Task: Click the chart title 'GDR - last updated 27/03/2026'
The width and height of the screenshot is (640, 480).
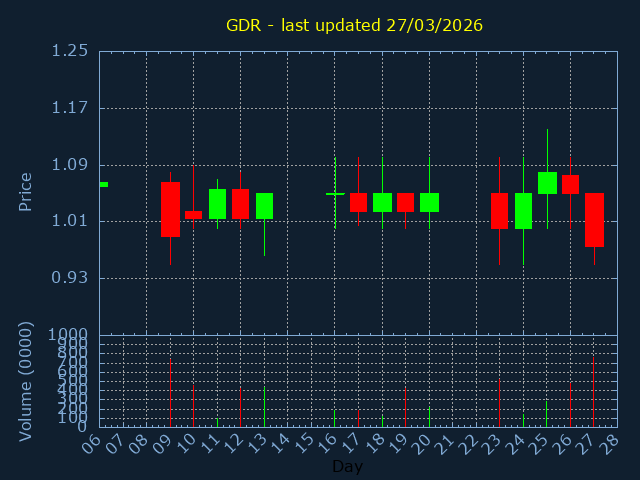Action: [x=354, y=25]
